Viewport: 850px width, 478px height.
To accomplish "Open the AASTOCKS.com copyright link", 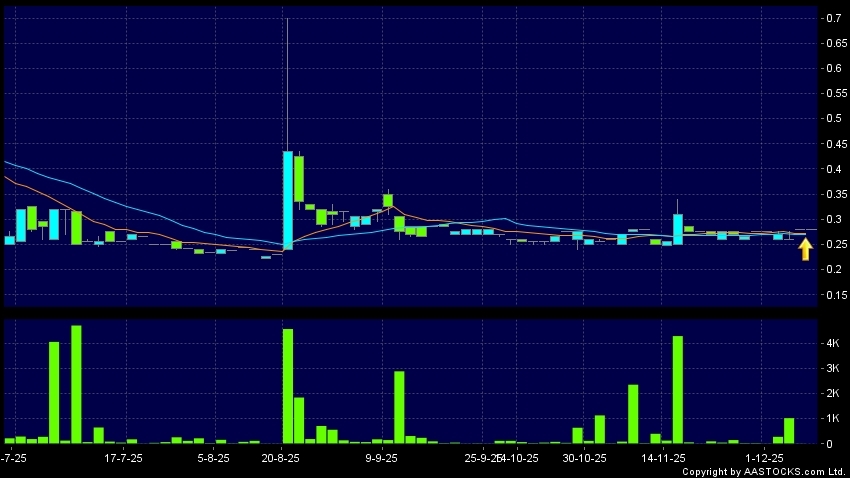I will click(x=763, y=471).
